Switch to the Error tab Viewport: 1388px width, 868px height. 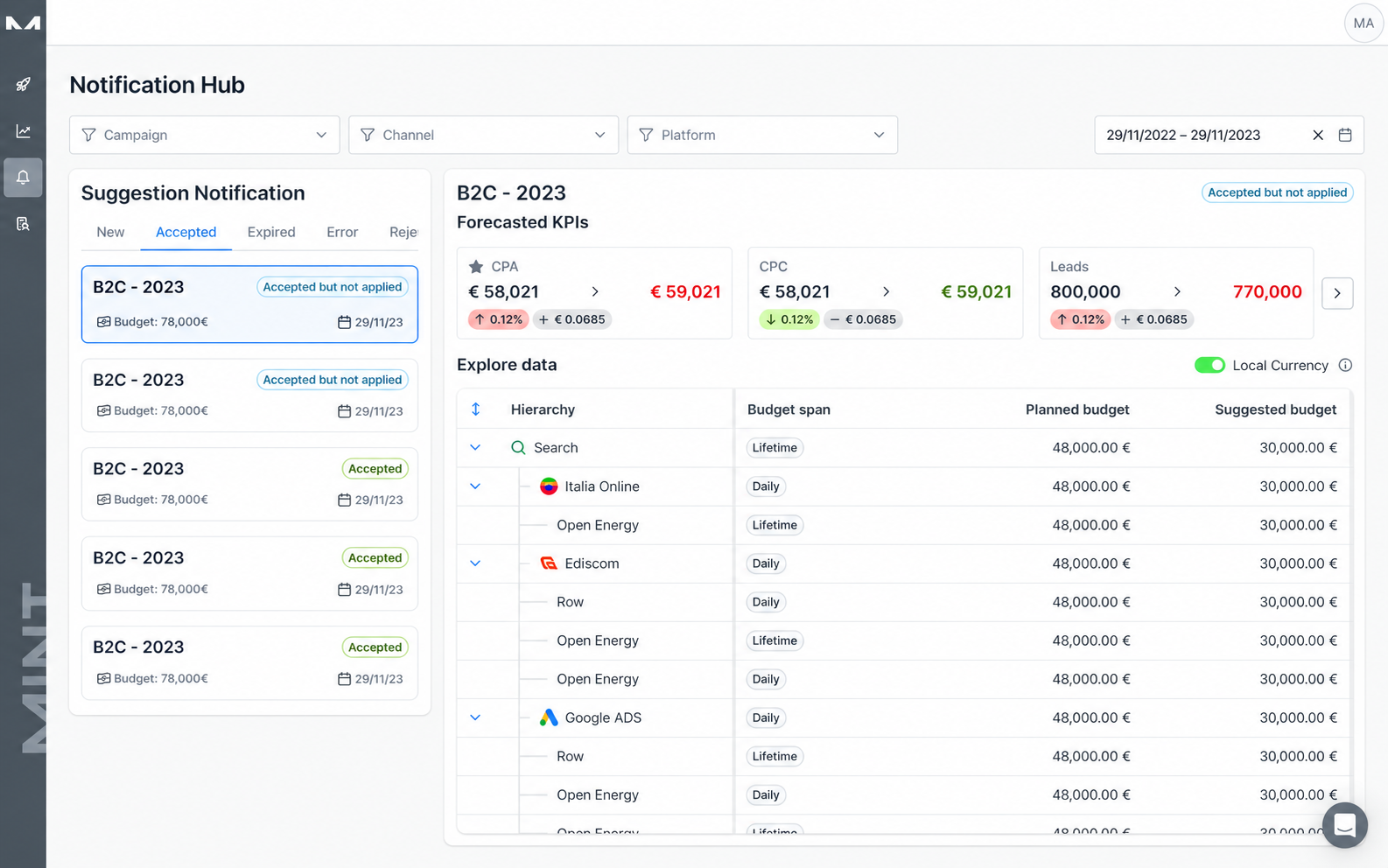pyautogui.click(x=342, y=232)
